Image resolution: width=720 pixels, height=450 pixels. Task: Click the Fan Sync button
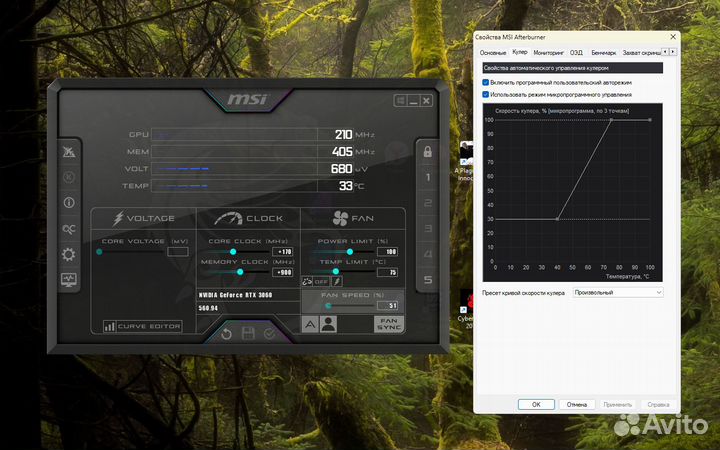coord(389,324)
